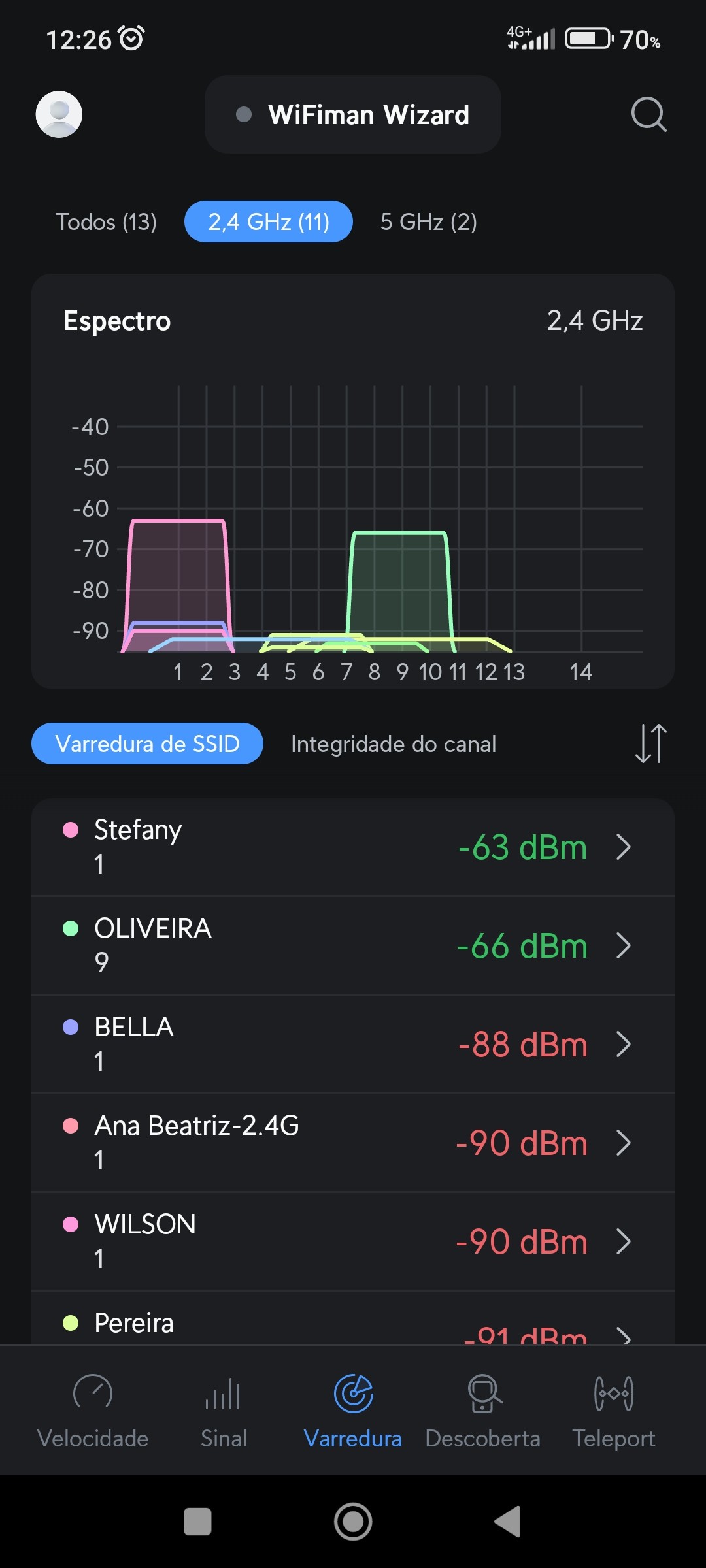Open the user profile avatar
The image size is (706, 1568).
[59, 114]
